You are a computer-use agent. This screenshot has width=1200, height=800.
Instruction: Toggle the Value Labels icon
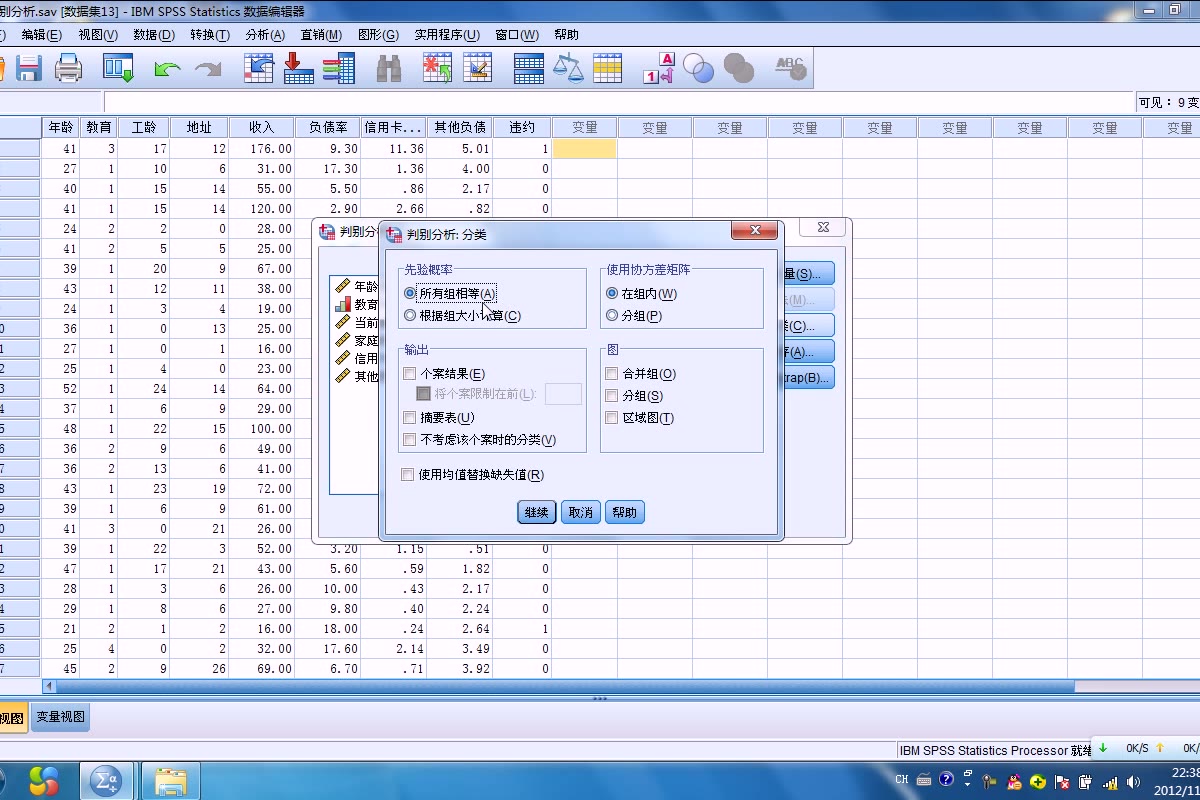click(656, 68)
